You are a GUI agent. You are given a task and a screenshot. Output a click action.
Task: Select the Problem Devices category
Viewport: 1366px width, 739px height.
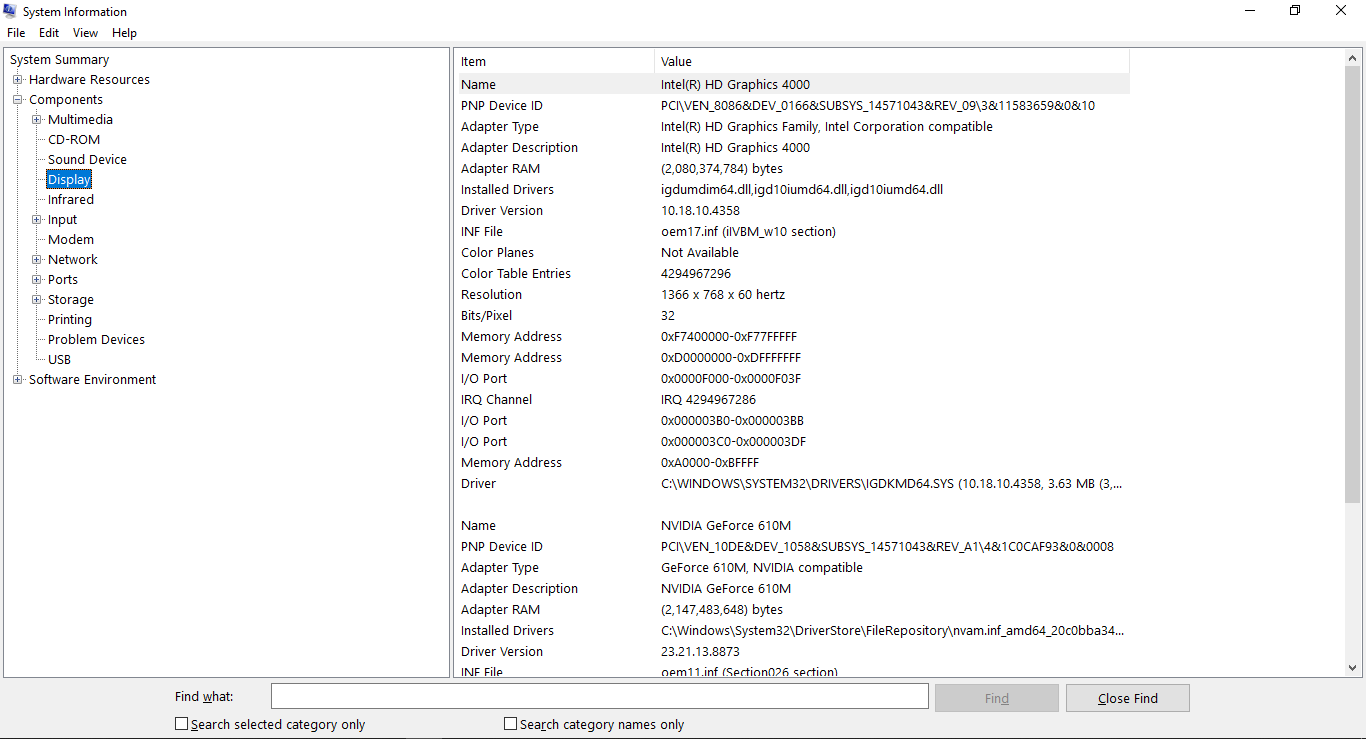tap(95, 339)
